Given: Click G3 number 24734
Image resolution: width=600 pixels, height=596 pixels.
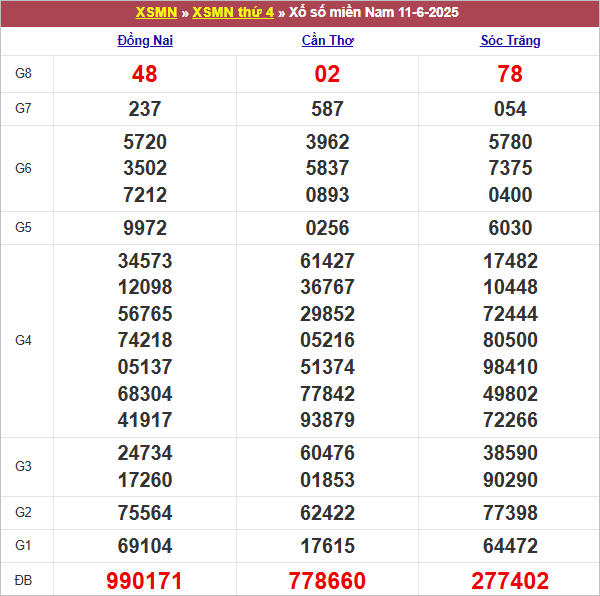Looking at the screenshot, I should (145, 453).
